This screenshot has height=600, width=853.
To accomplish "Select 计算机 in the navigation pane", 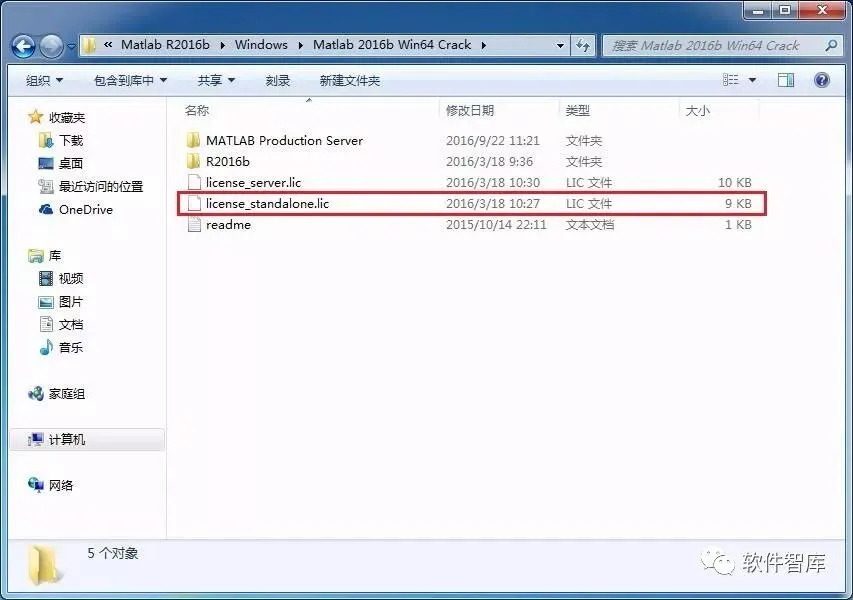I will pos(67,440).
